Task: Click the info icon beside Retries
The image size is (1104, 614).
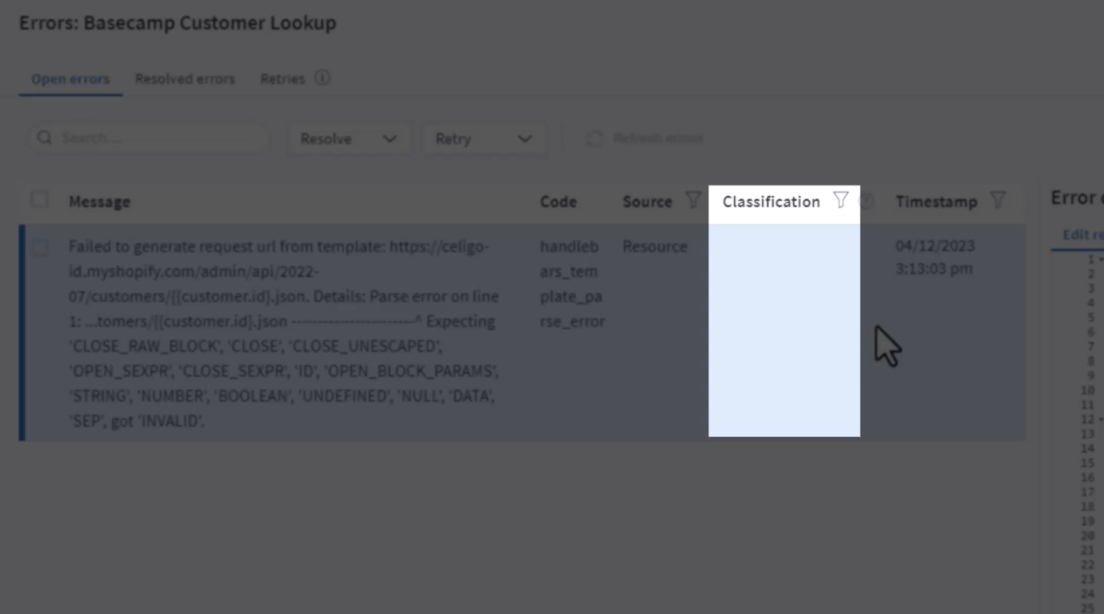Action: [x=322, y=78]
